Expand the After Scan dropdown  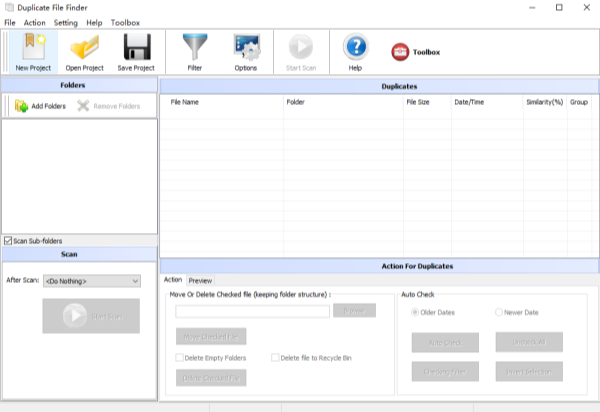(x=92, y=281)
